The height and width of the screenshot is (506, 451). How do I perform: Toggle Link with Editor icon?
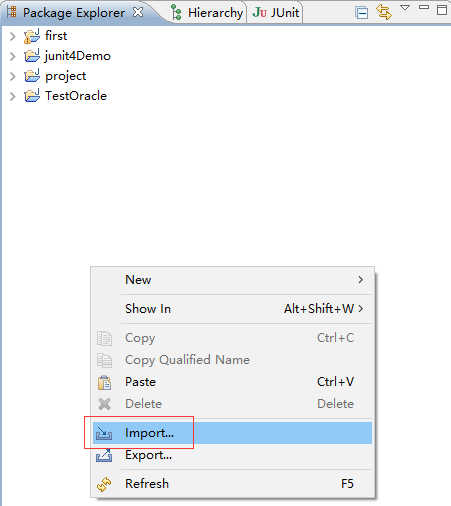click(384, 12)
